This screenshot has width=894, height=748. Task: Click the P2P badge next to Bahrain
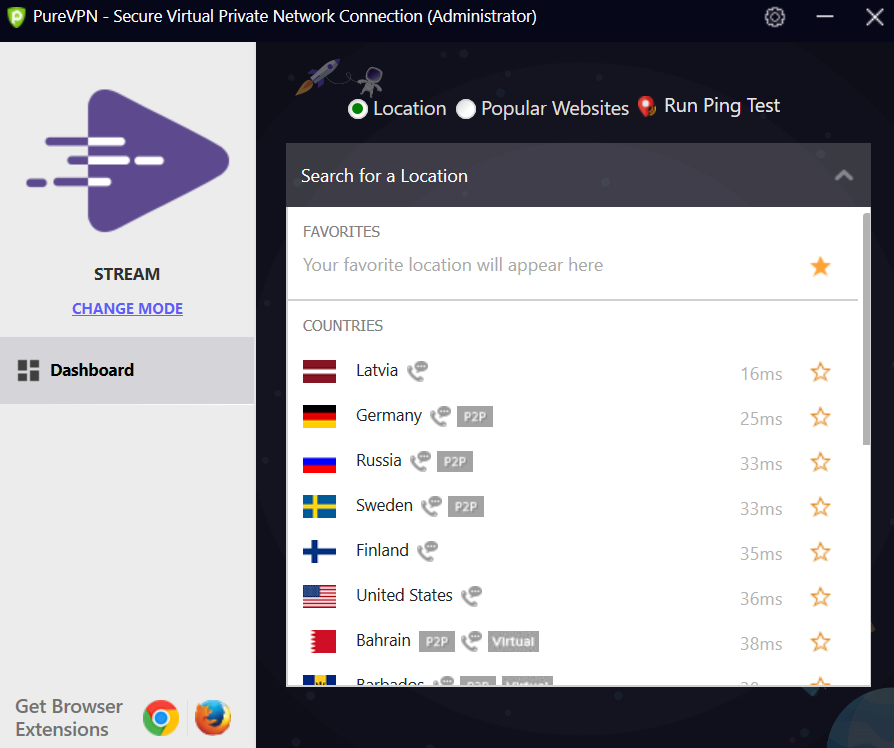[437, 642]
